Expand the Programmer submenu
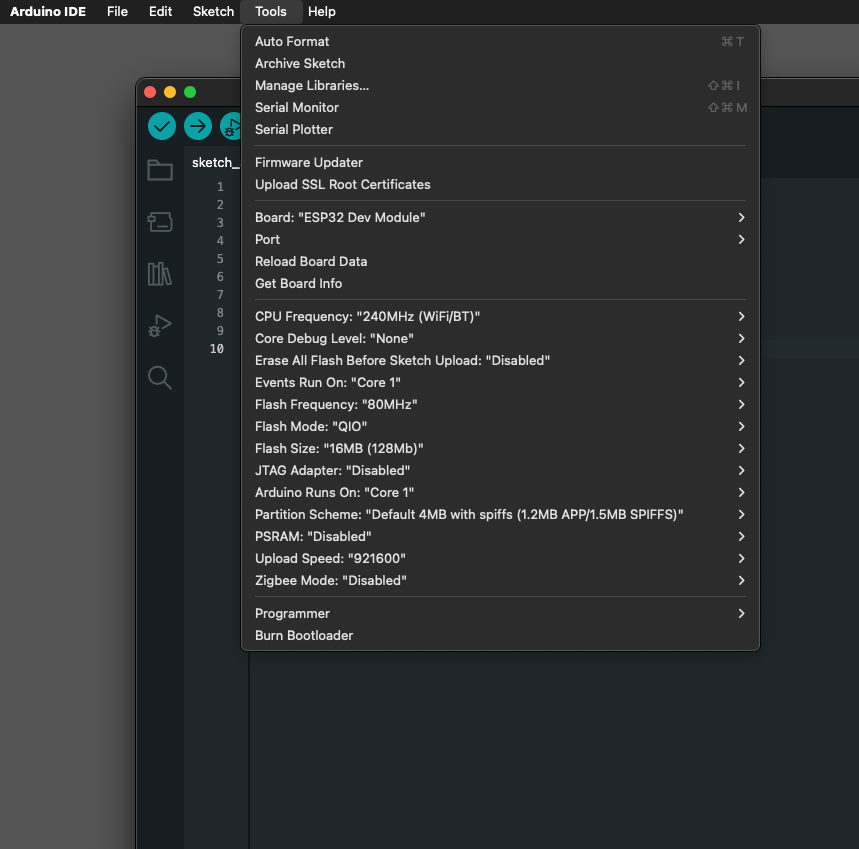The image size is (859, 849). pyautogui.click(x=500, y=613)
